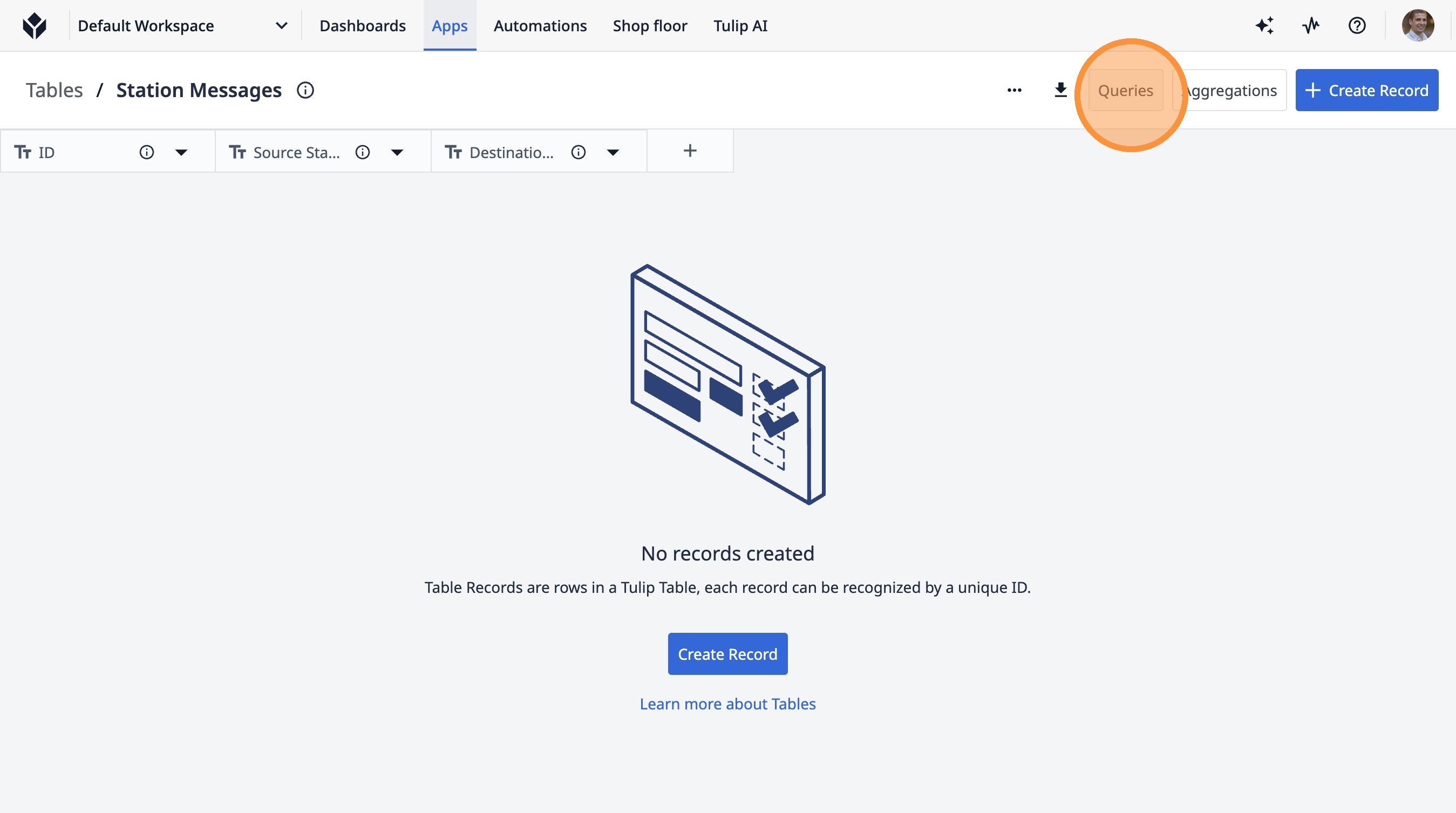Open the three-dots more options menu

pyautogui.click(x=1015, y=91)
